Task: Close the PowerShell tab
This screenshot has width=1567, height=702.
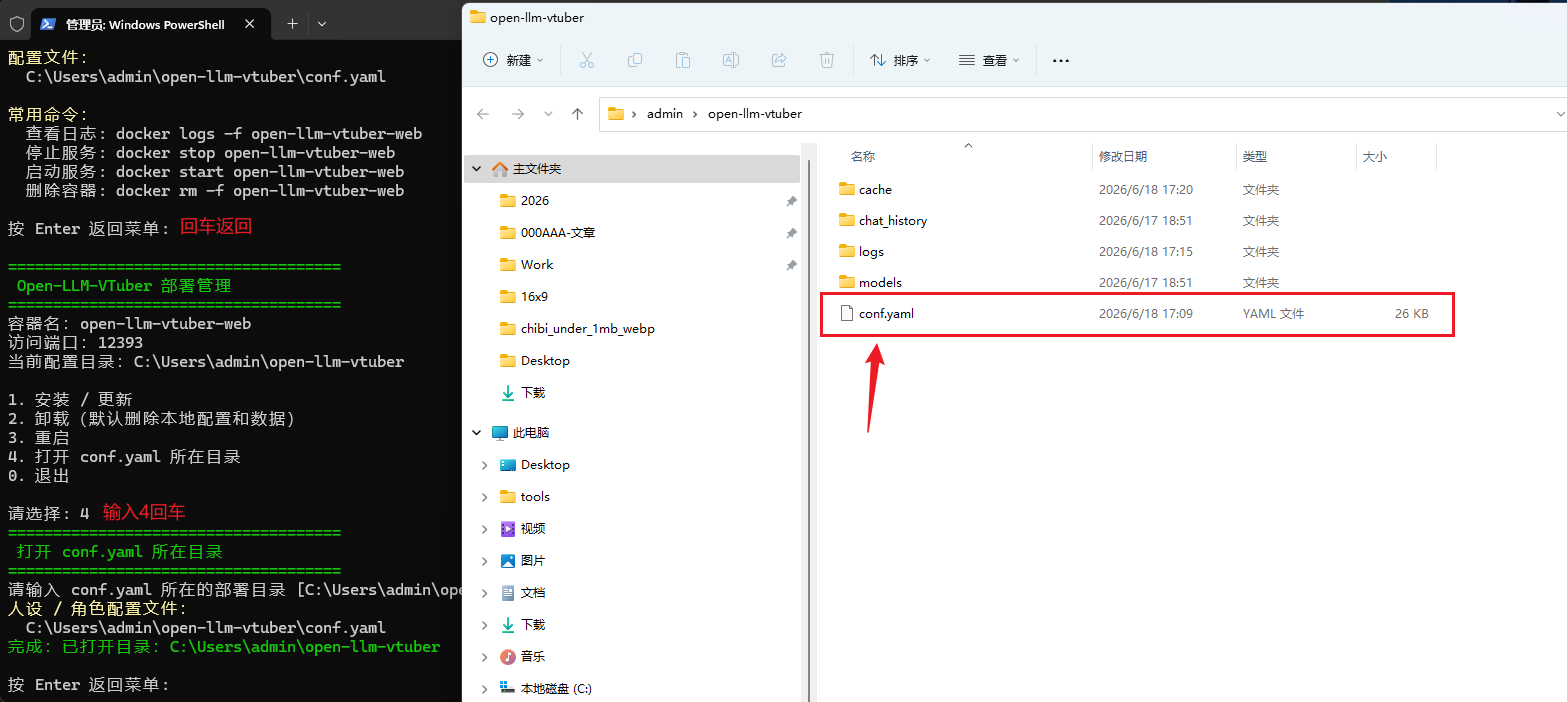Action: coord(250,24)
